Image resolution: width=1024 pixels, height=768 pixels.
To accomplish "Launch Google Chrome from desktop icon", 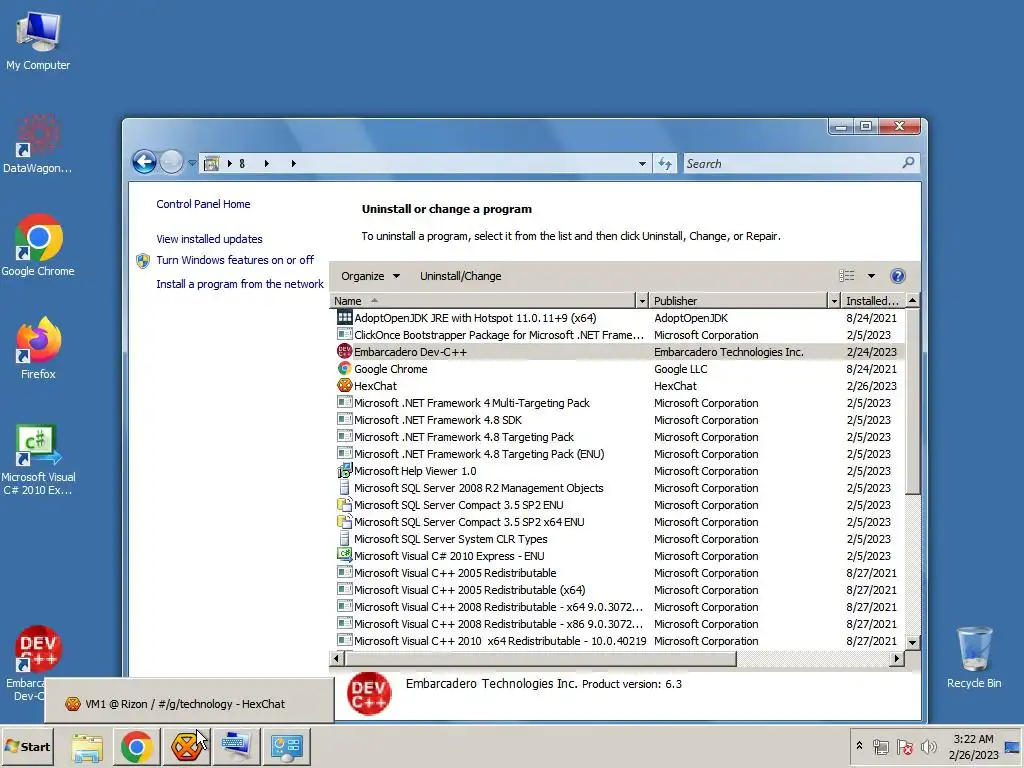I will (38, 246).
